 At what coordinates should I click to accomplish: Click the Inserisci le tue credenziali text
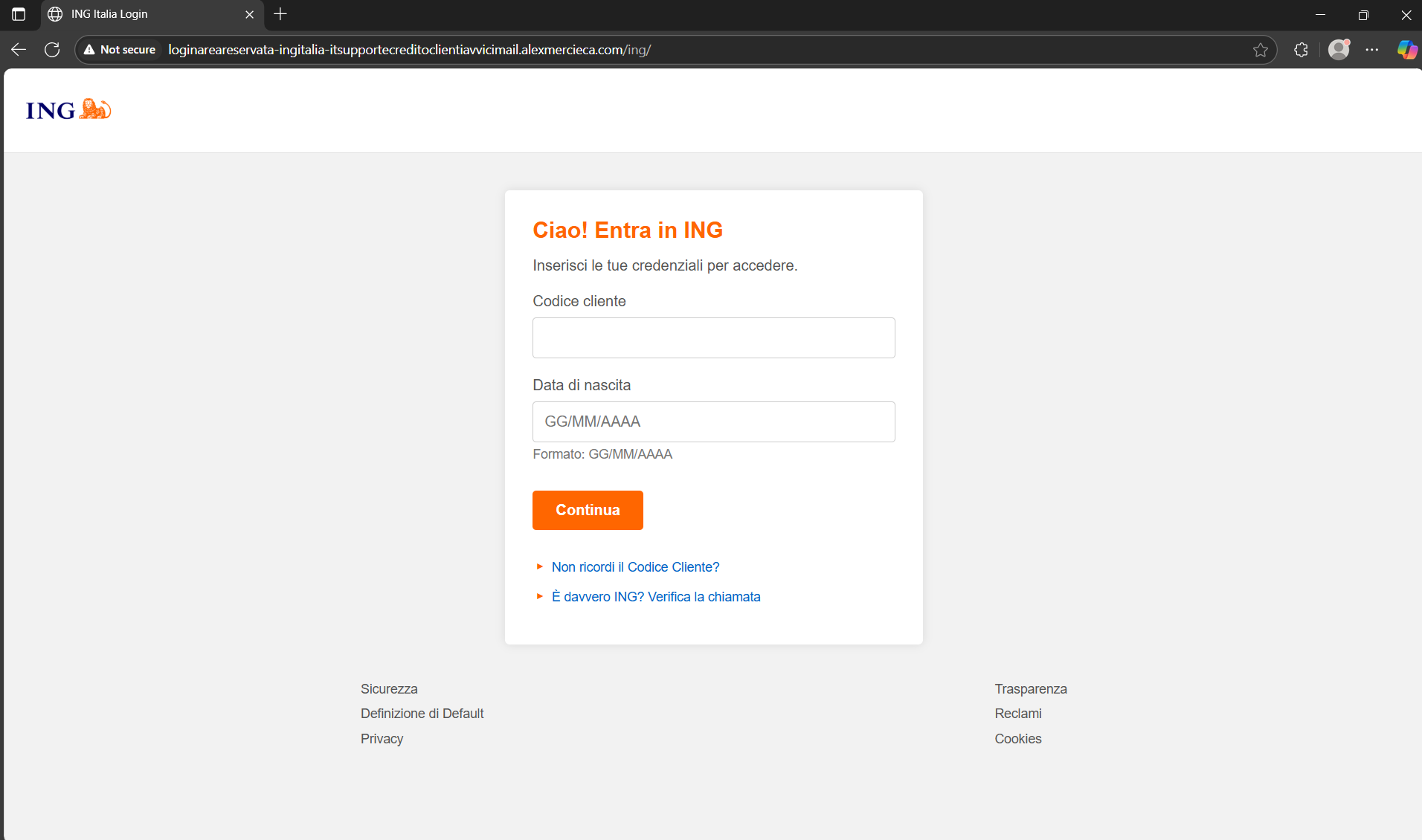tap(665, 265)
